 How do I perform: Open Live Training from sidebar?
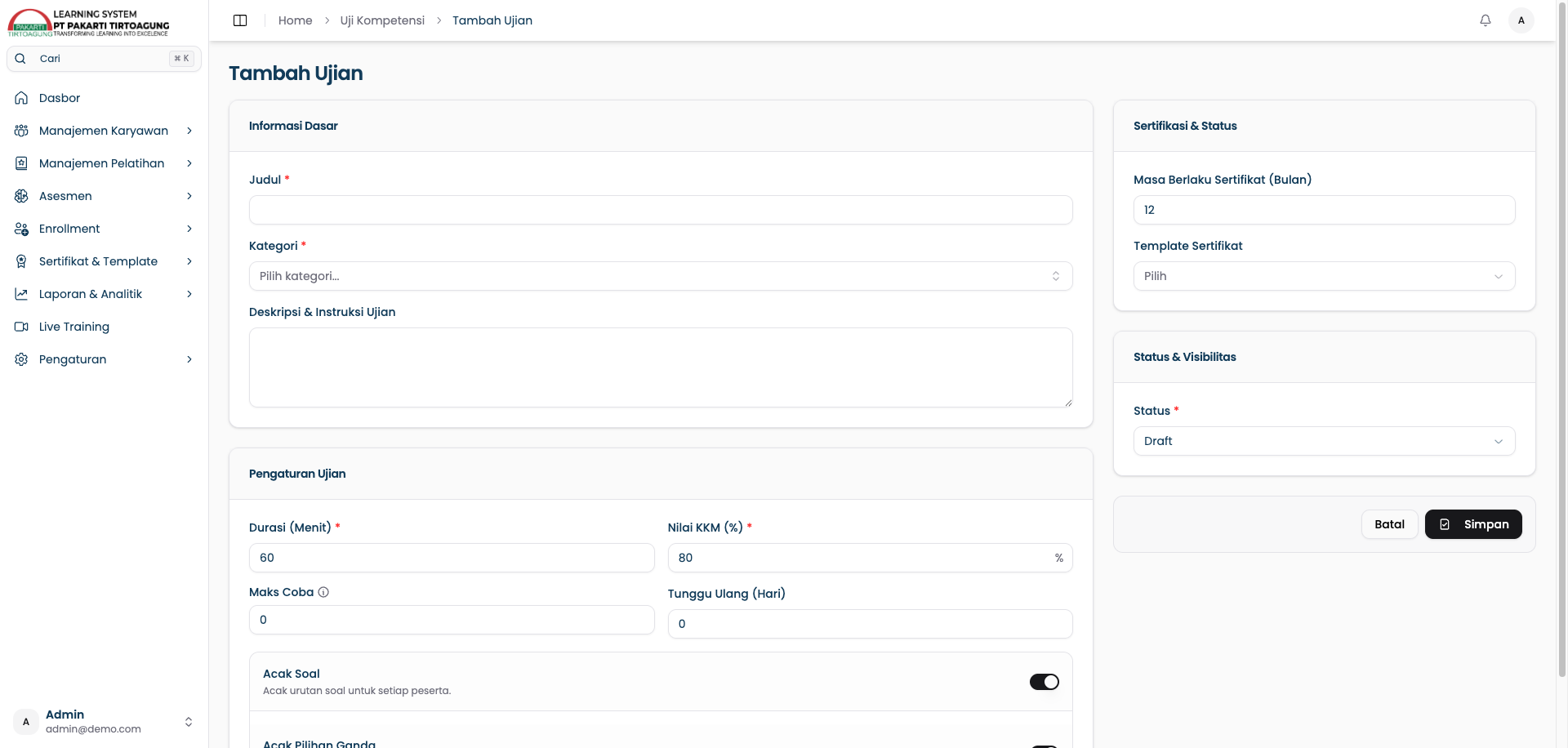point(105,327)
